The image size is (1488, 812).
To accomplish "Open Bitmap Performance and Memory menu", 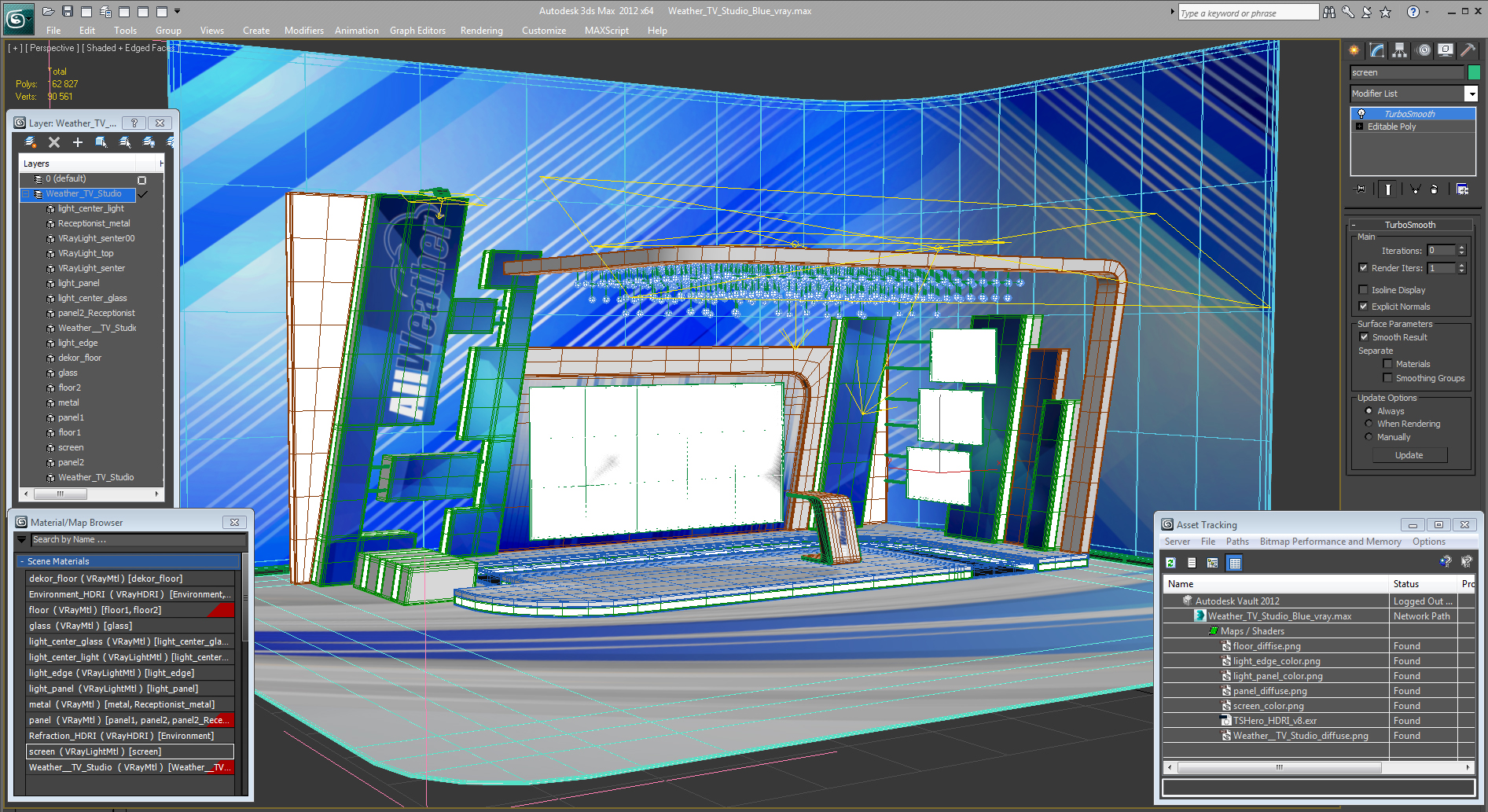I will (x=1330, y=542).
